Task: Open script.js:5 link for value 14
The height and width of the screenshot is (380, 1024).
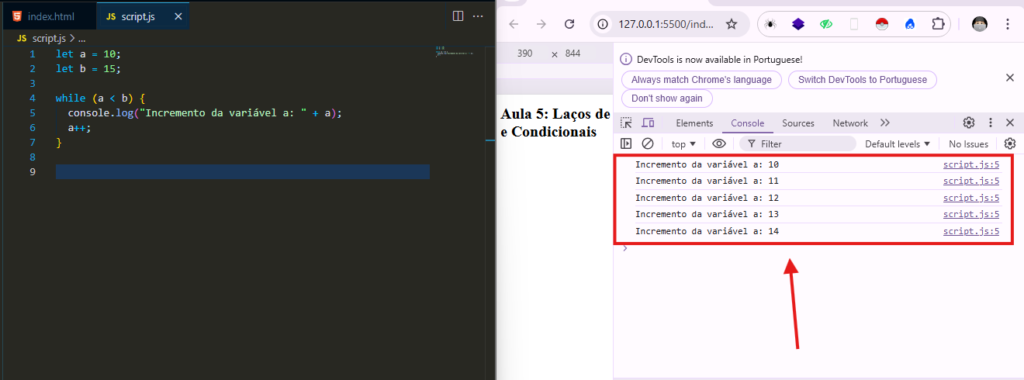Action: point(971,231)
